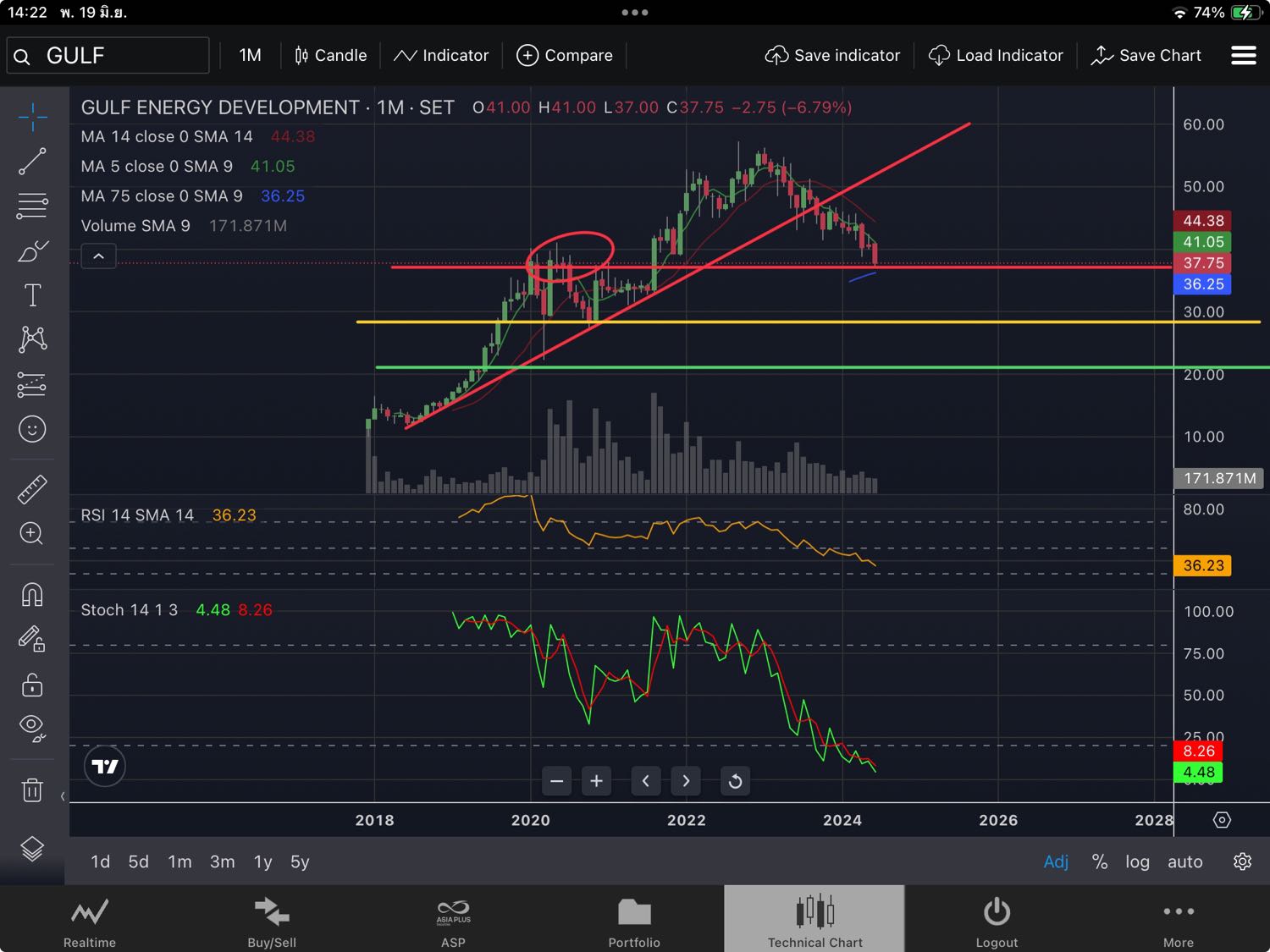
Task: Click the MA 14 close indicator legend
Action: (198, 136)
